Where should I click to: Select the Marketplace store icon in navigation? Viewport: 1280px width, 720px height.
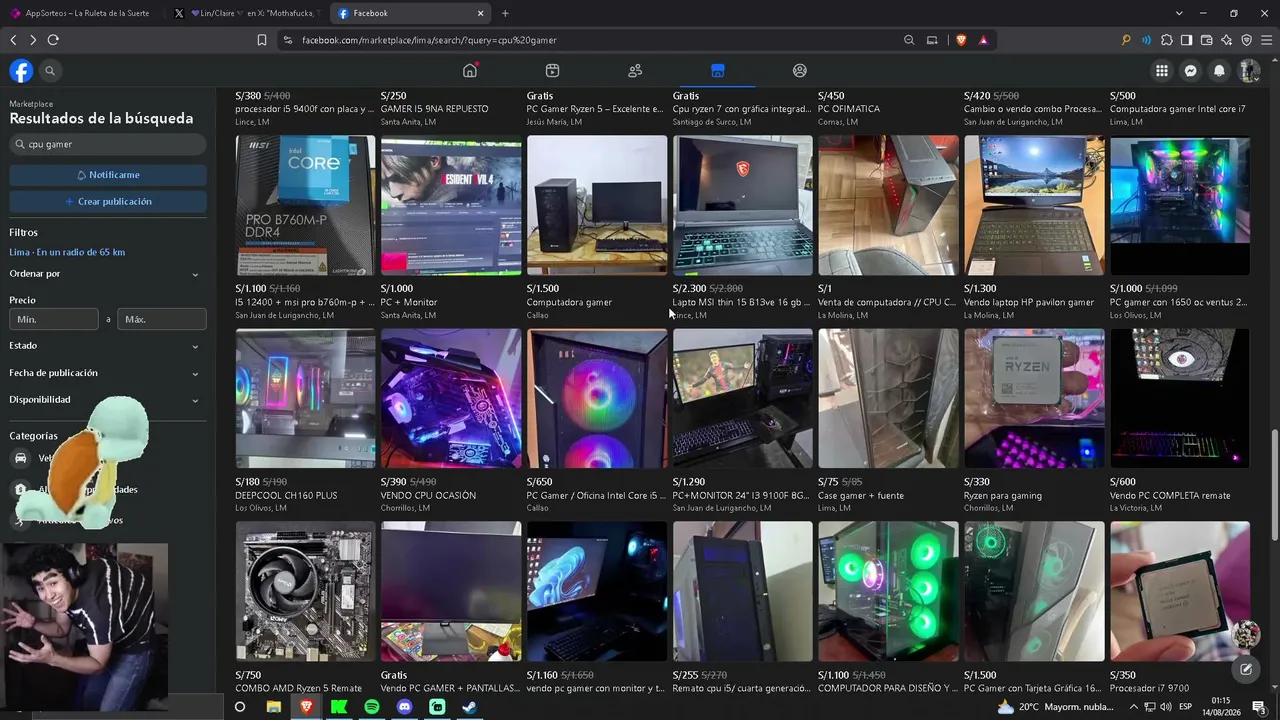[717, 70]
